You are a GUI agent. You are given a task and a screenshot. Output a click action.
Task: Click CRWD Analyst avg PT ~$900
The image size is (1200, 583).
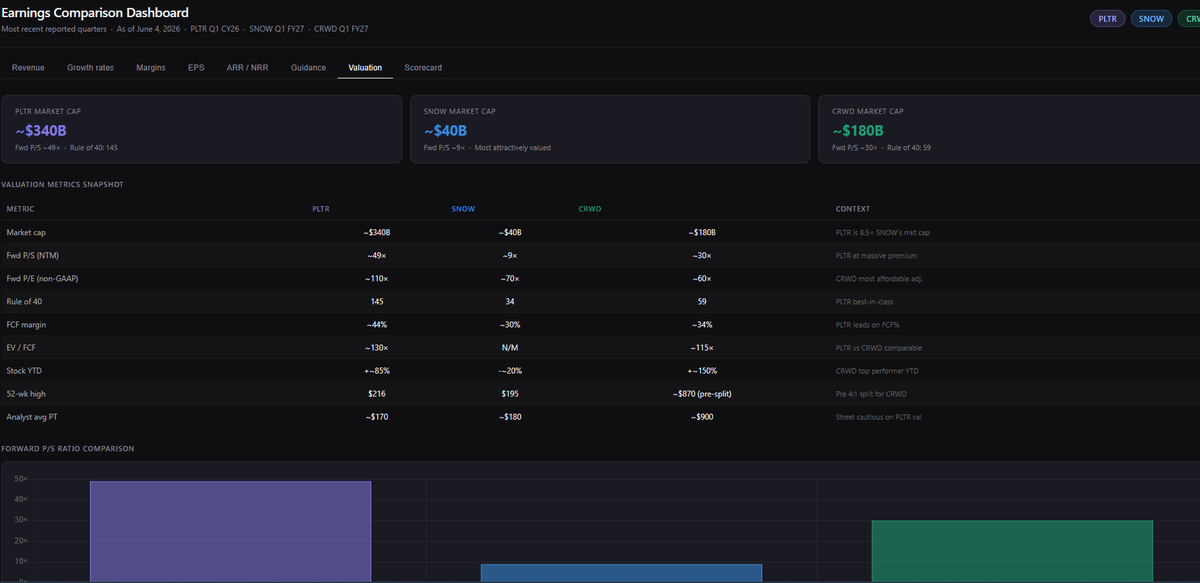[702, 416]
